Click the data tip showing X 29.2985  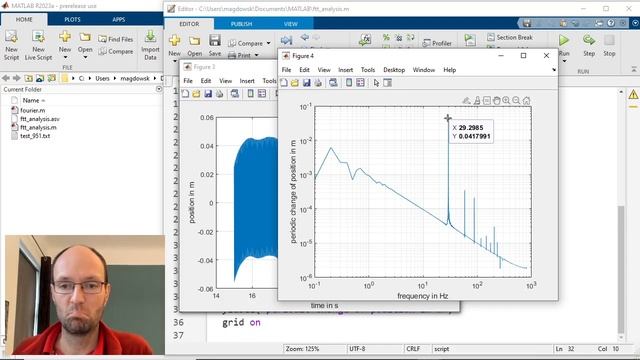(x=471, y=132)
